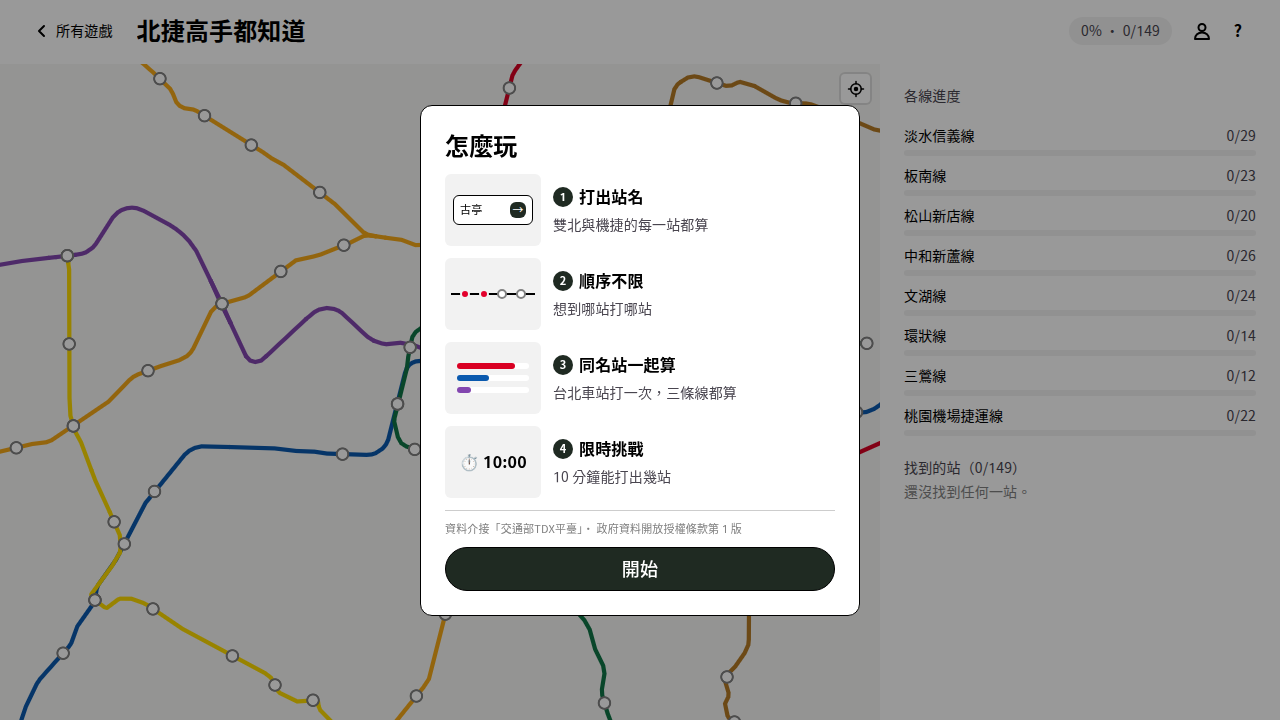Click the station dots sequence illustration
This screenshot has height=720, width=1280.
[x=493, y=294]
